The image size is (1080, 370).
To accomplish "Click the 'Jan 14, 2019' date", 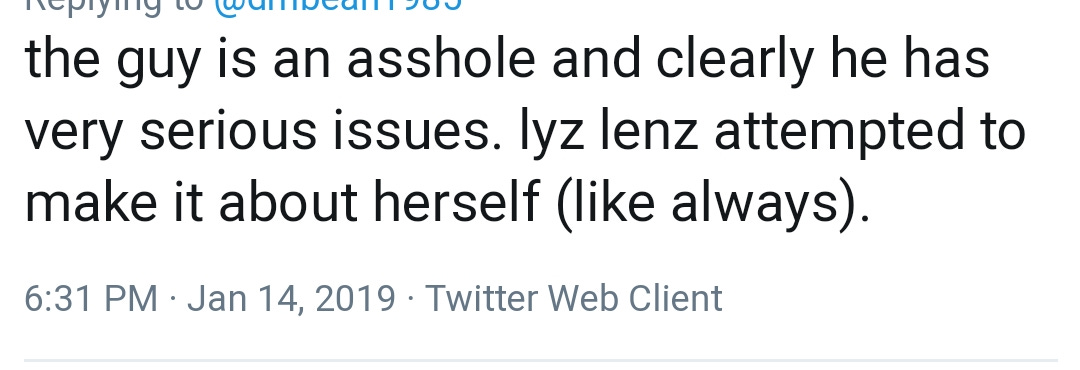I will coord(291,299).
